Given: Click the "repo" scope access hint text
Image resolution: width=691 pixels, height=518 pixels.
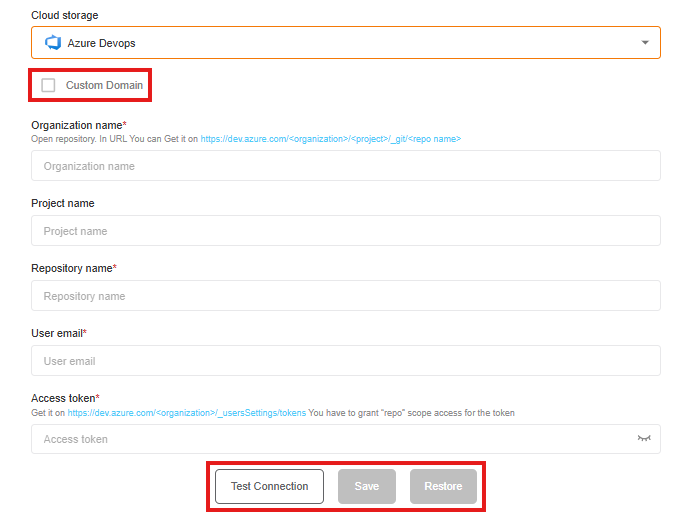Looking at the screenshot, I should [411, 413].
